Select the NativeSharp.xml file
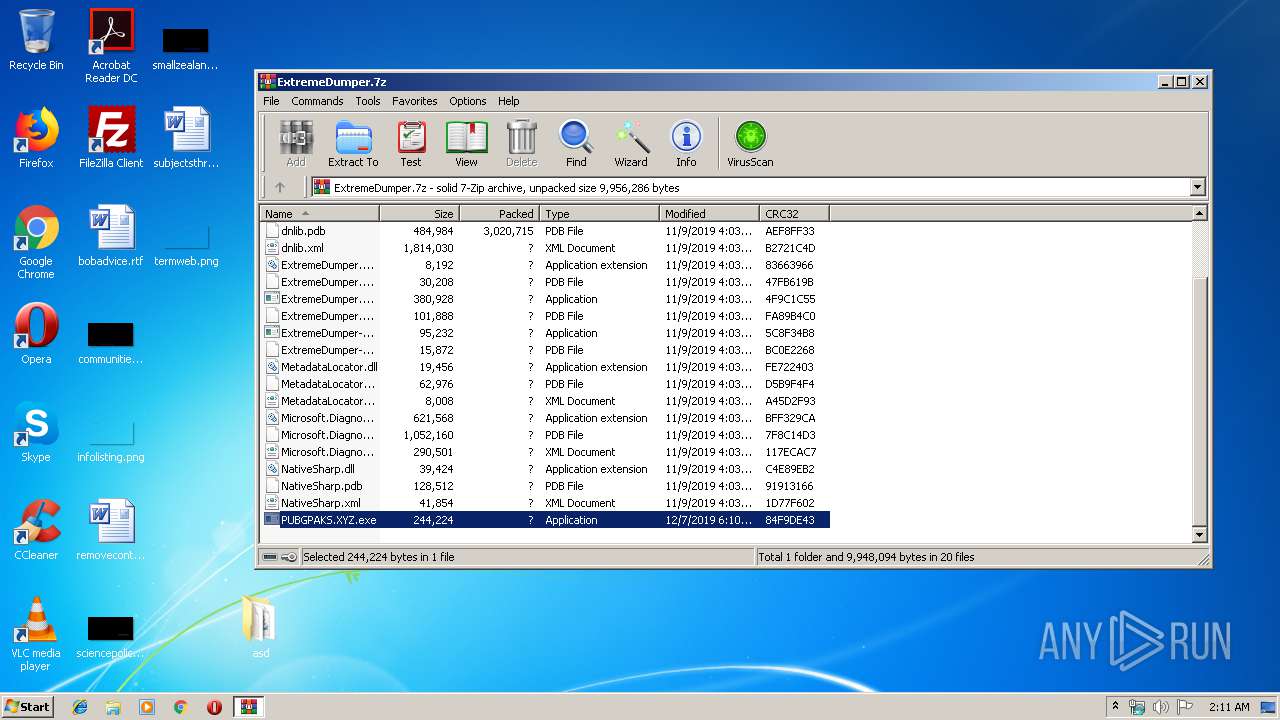 point(545,503)
